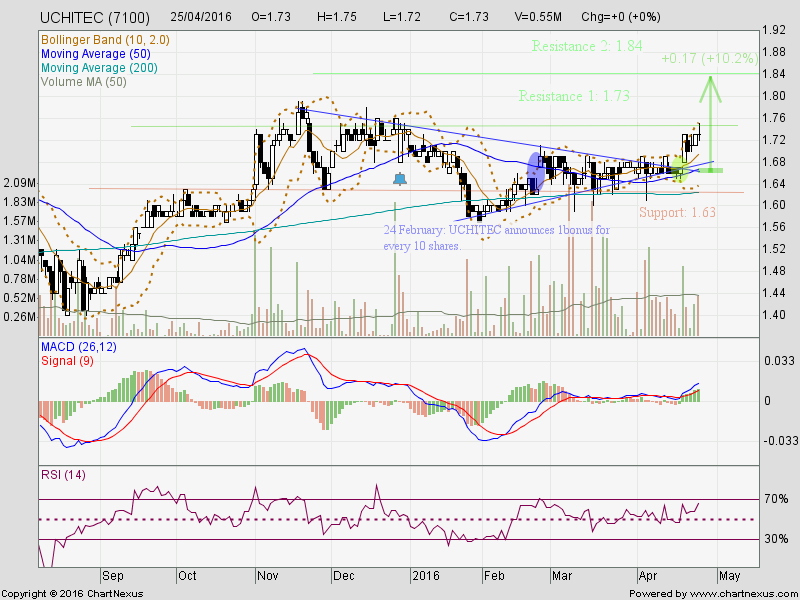The height and width of the screenshot is (600, 800).
Task: Click the May label on time axis
Action: (x=729, y=576)
